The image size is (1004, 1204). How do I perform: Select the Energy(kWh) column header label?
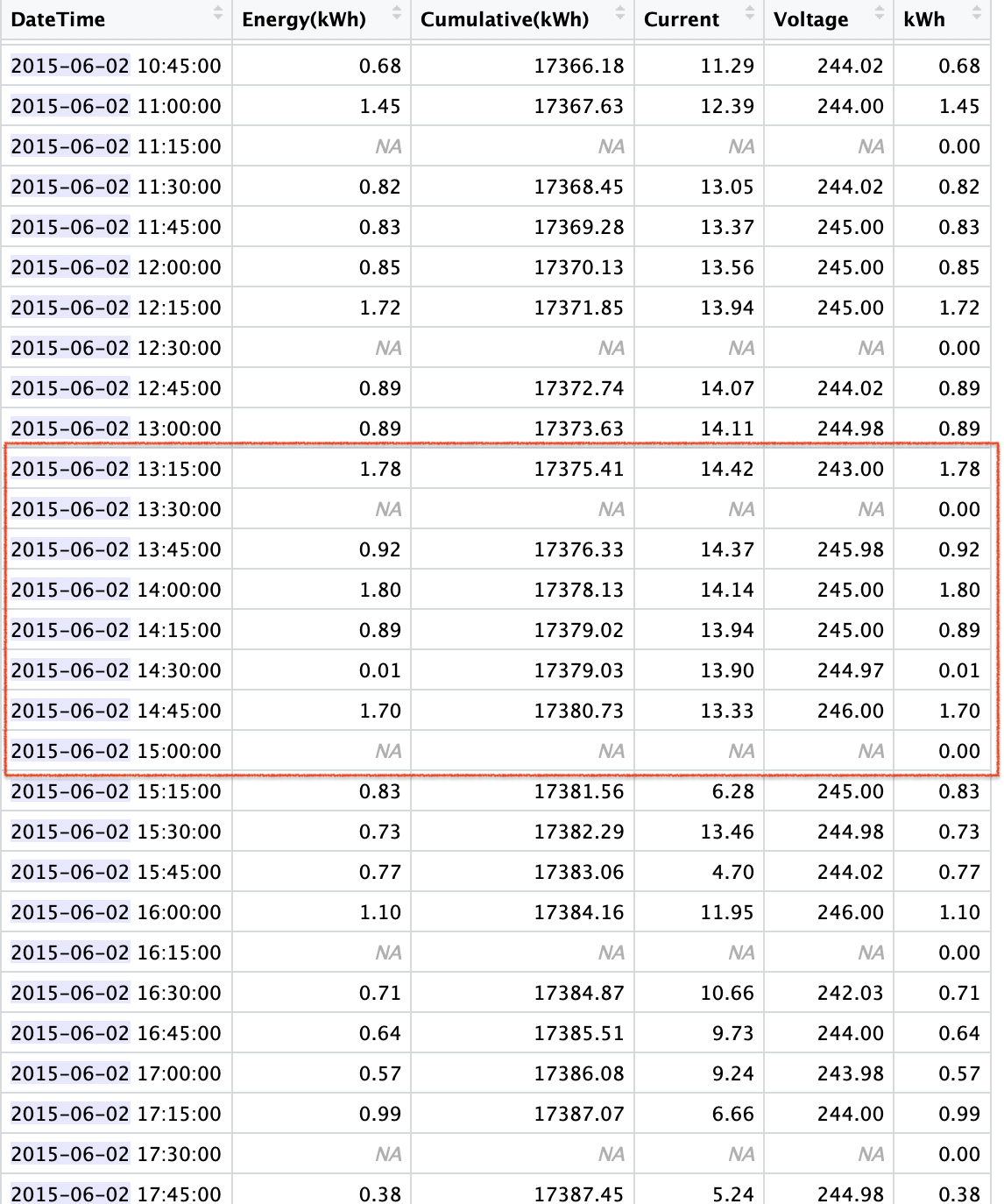click(304, 19)
